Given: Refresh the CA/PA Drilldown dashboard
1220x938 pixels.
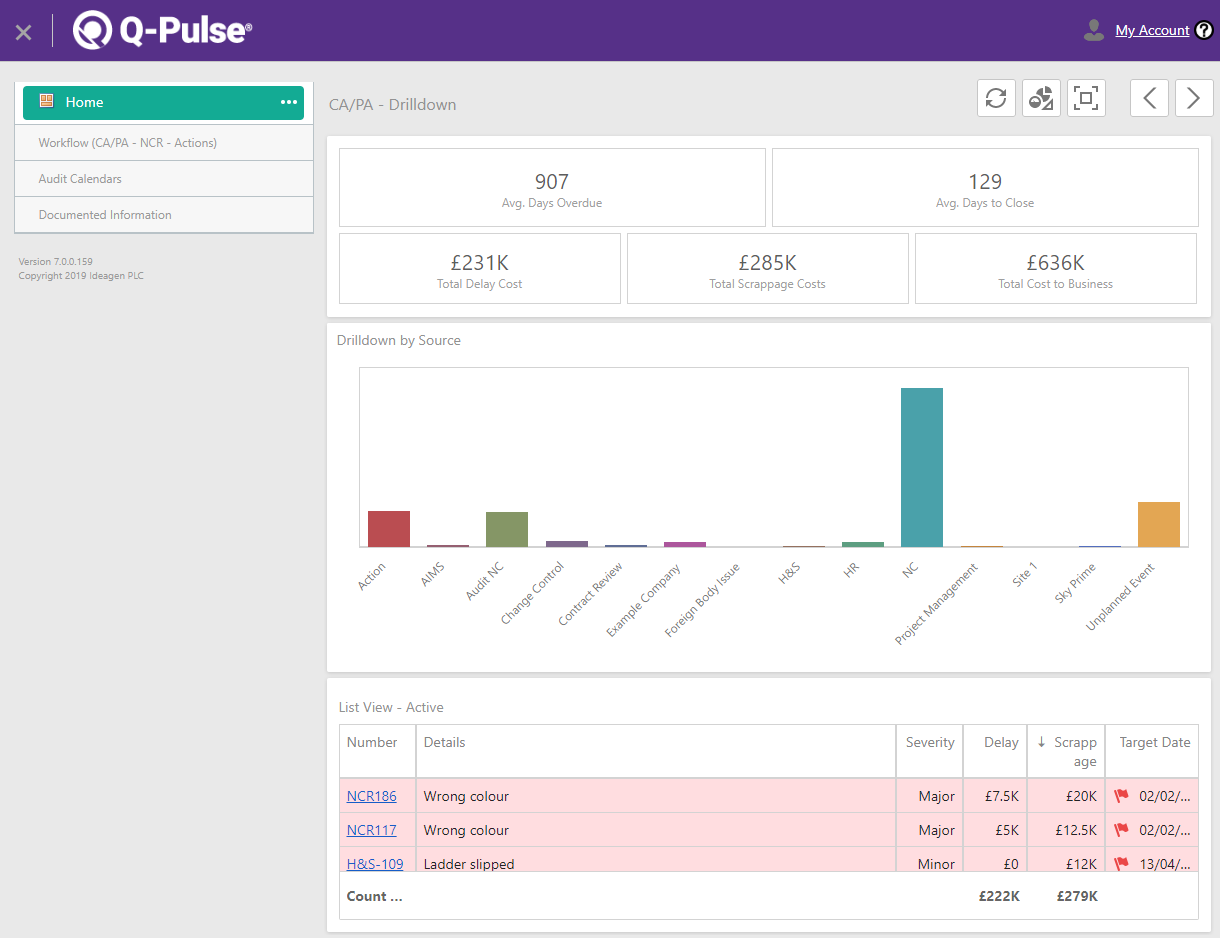Looking at the screenshot, I should [996, 97].
